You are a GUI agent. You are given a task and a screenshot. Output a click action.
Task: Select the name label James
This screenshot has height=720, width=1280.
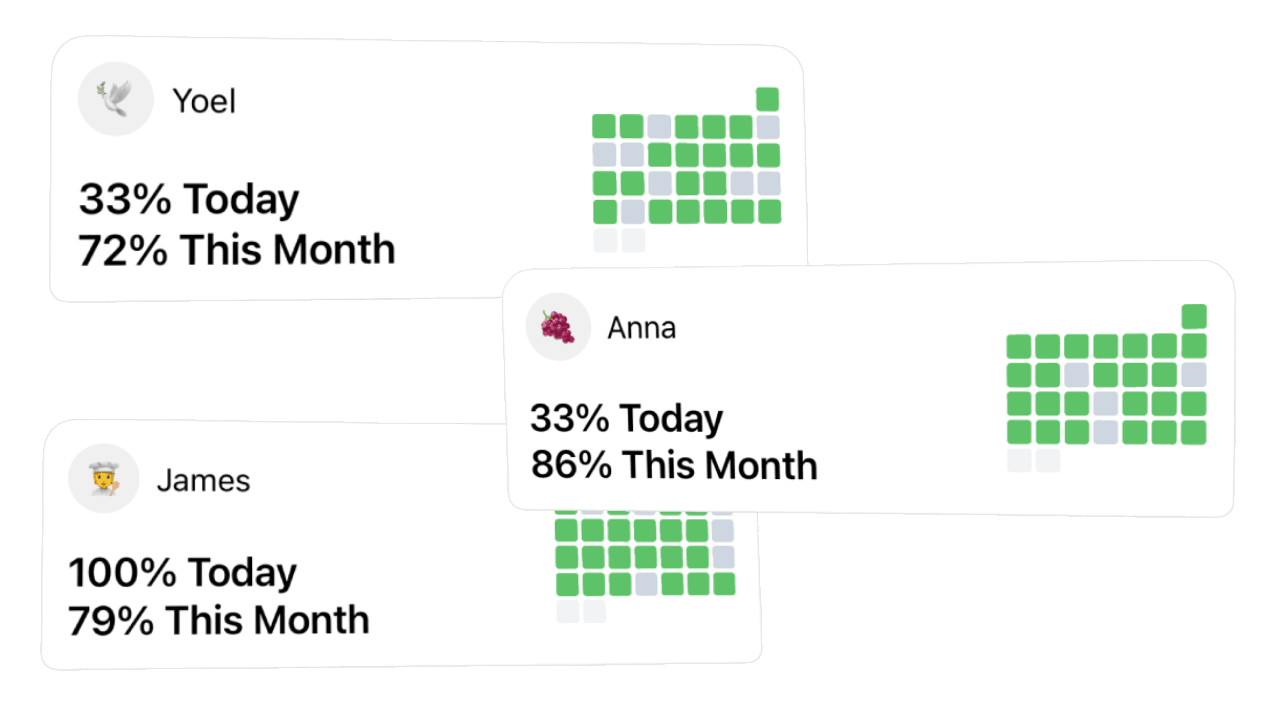203,481
